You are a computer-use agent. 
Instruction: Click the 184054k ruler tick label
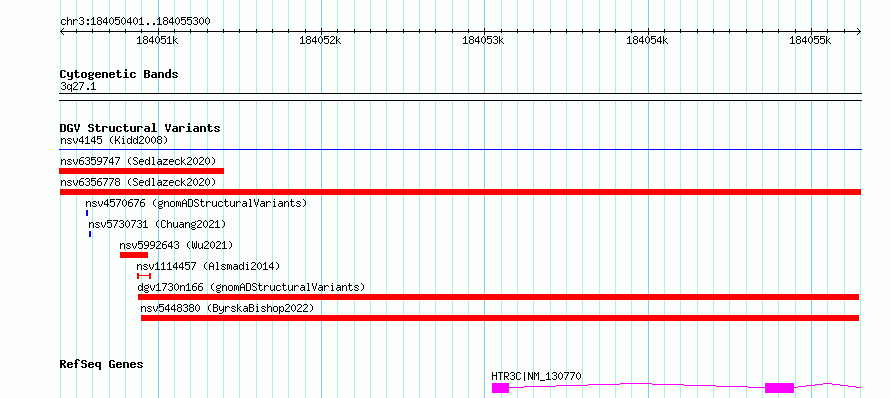click(x=647, y=40)
